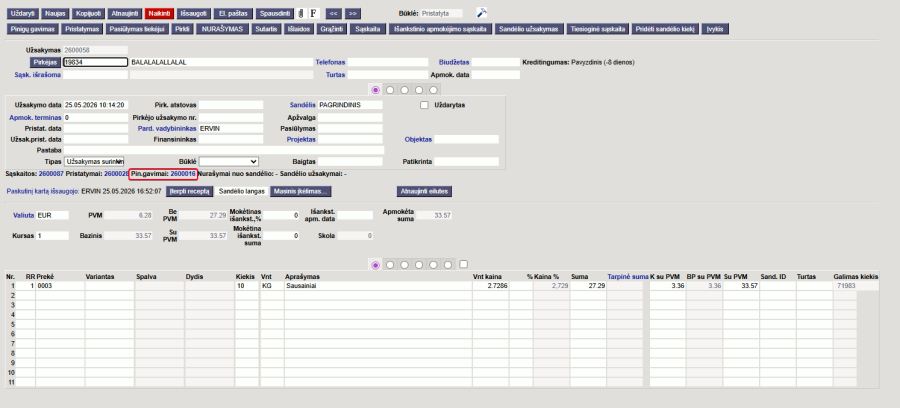Open invoice link 2600087
Image resolution: width=900 pixels, height=408 pixels.
51,173
